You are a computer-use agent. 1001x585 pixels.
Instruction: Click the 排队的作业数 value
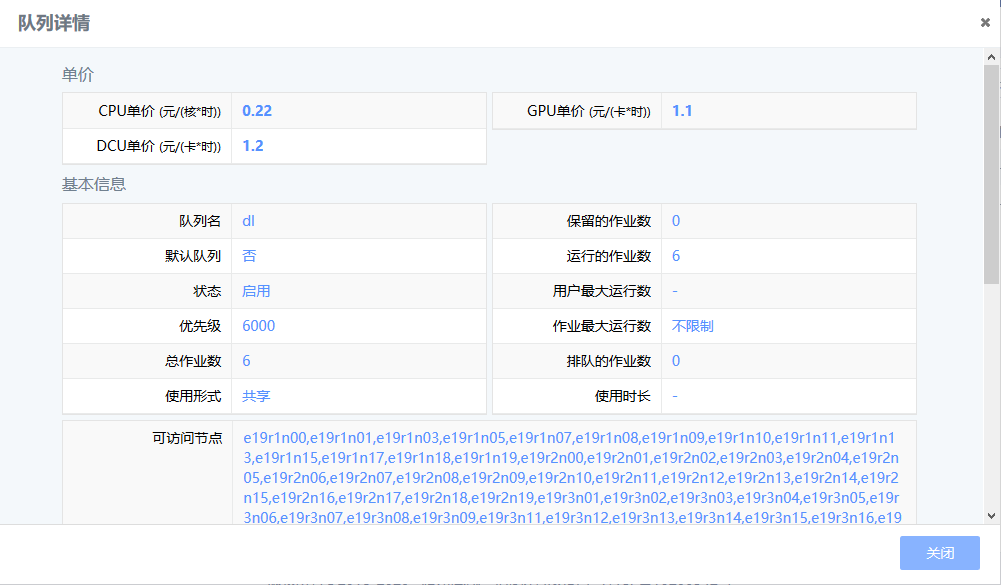676,361
